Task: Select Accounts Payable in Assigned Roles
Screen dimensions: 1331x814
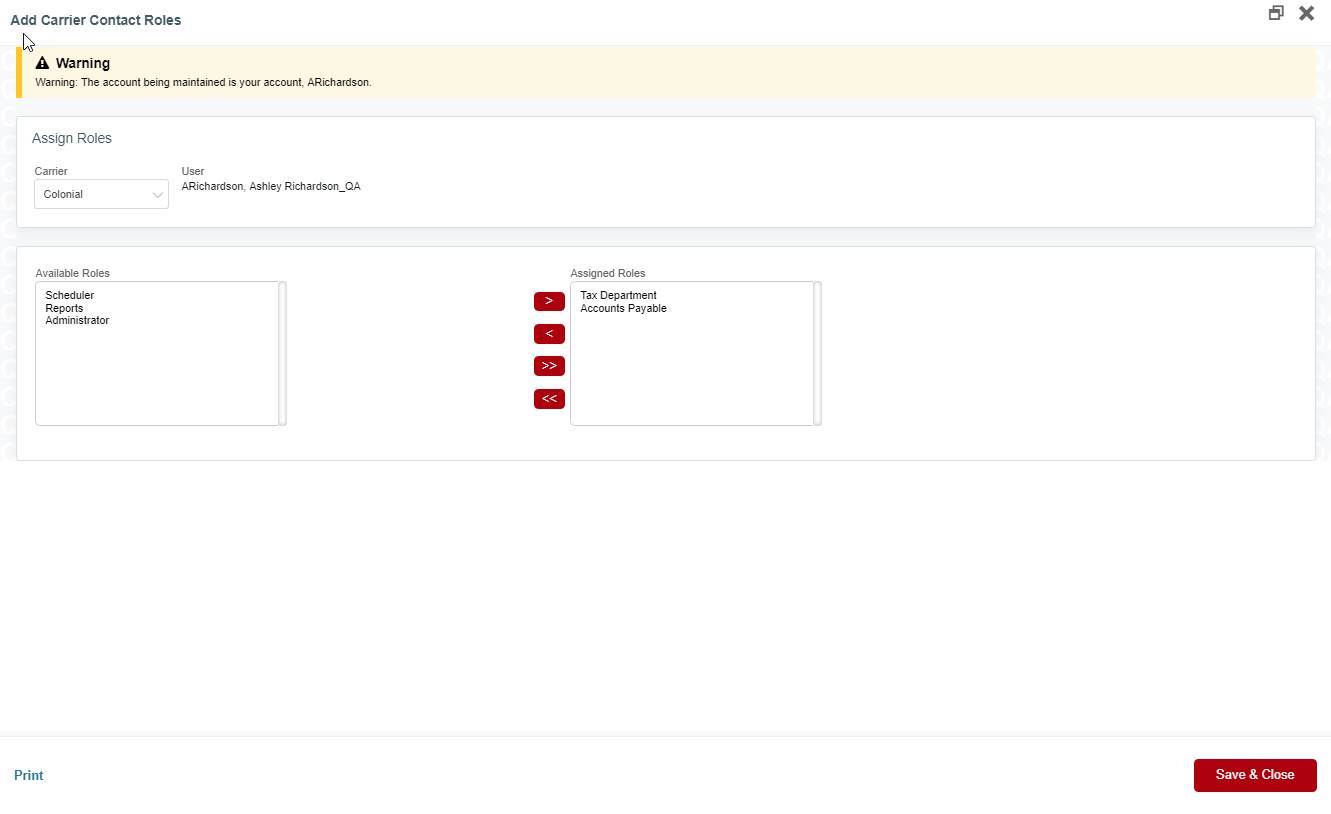Action: pos(622,308)
